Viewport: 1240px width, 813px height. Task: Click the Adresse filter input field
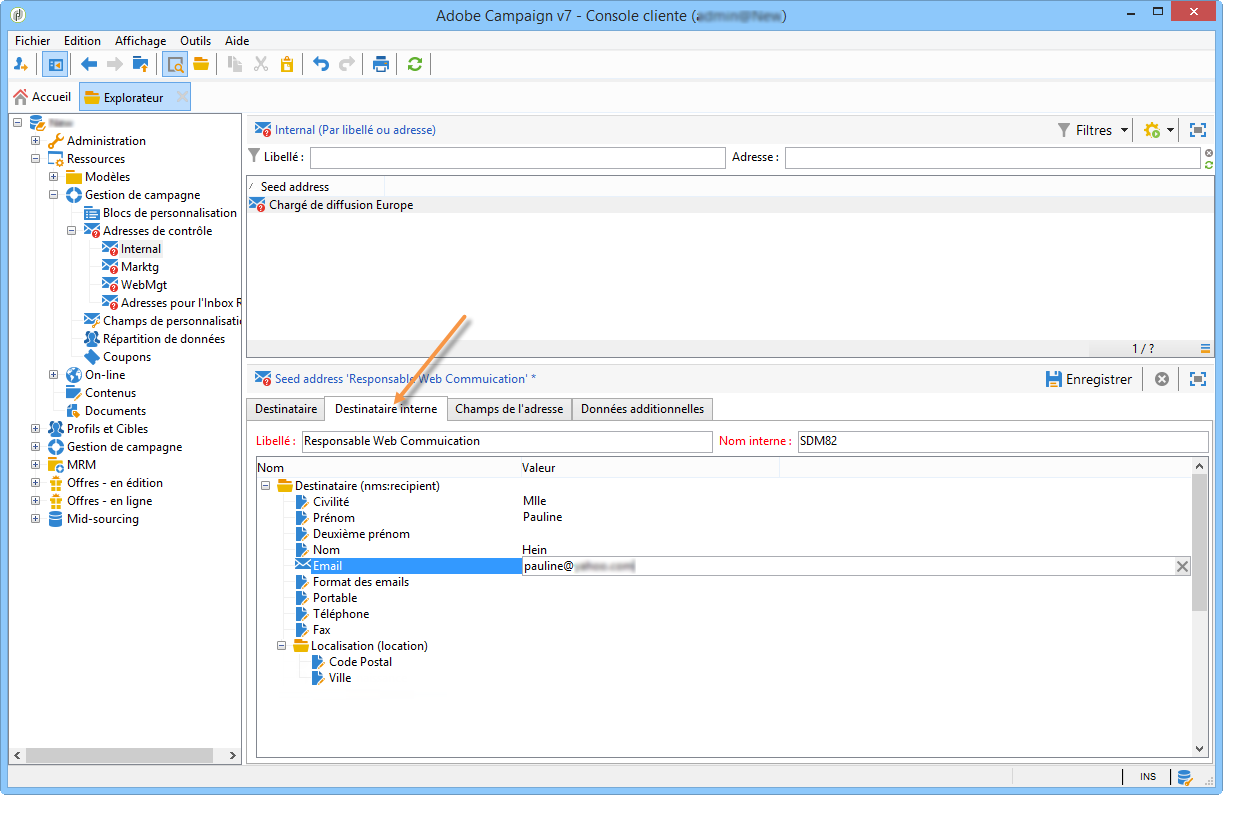coord(992,158)
